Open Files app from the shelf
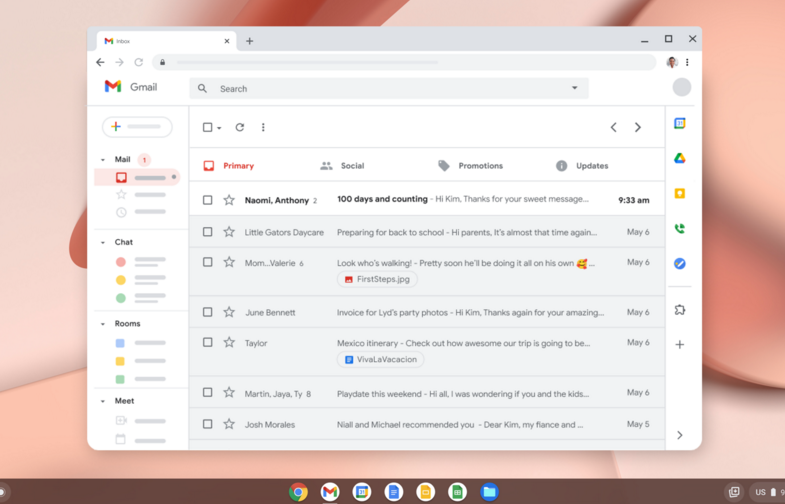The height and width of the screenshot is (504, 785). pos(489,492)
